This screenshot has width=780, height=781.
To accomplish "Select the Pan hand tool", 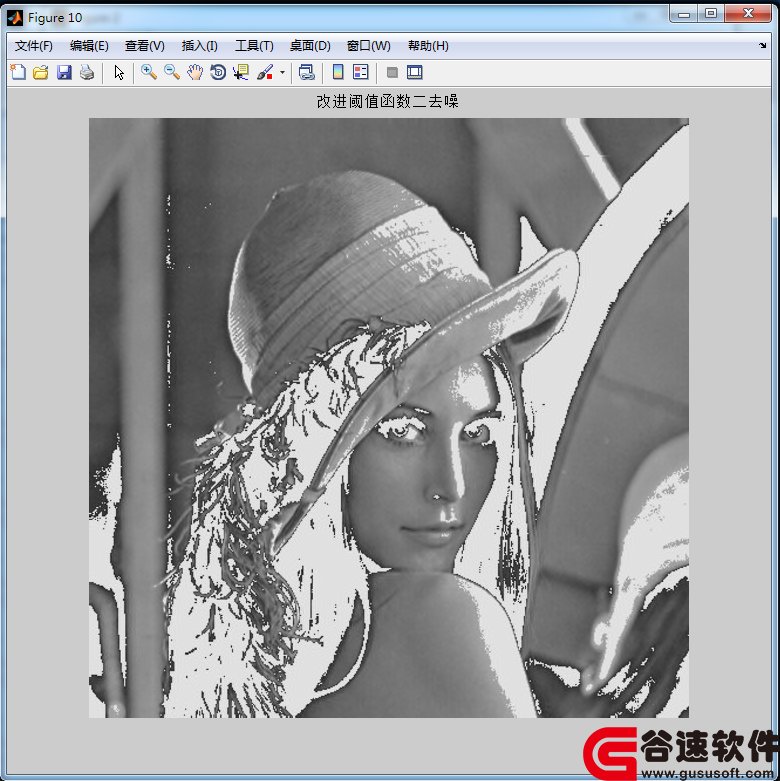I will click(195, 72).
